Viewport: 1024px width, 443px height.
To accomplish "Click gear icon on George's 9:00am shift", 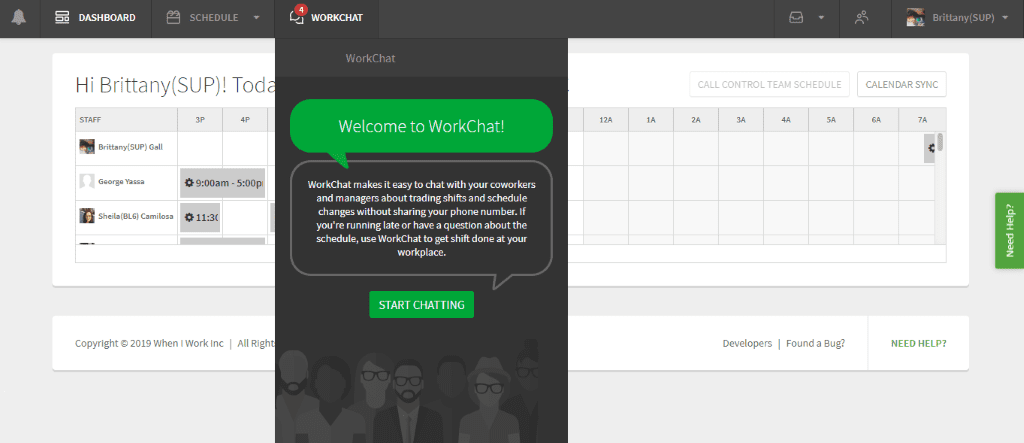I will [189, 183].
